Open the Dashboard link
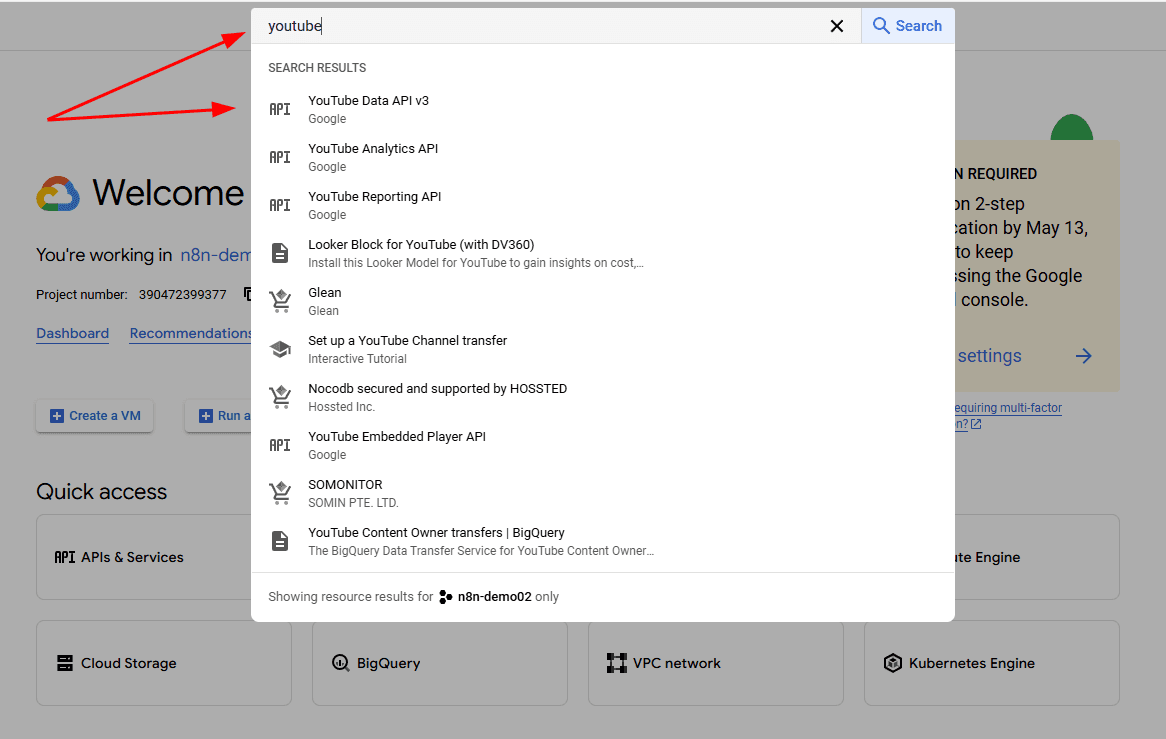The image size is (1166, 739). 72,334
